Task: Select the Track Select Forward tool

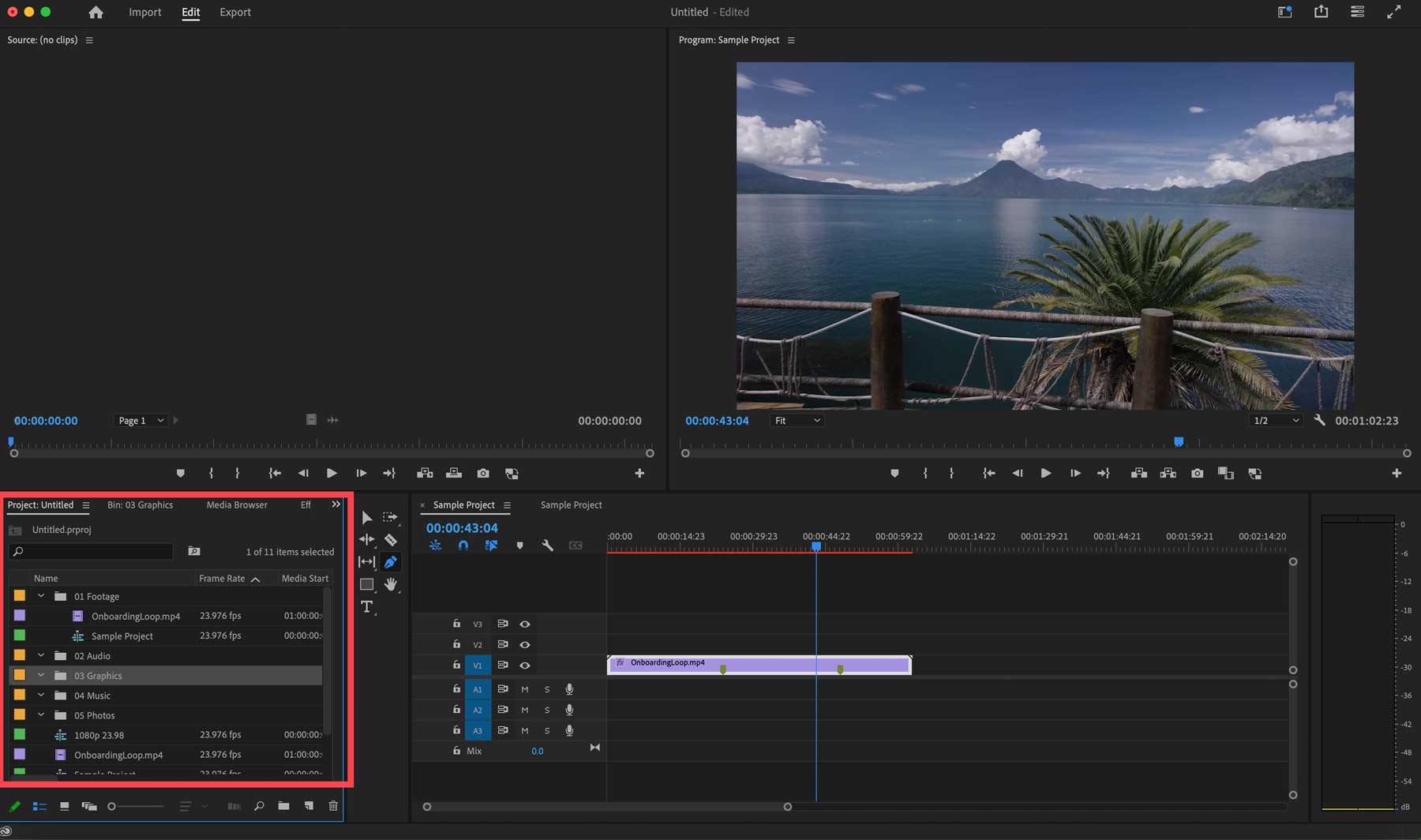Action: (x=391, y=517)
